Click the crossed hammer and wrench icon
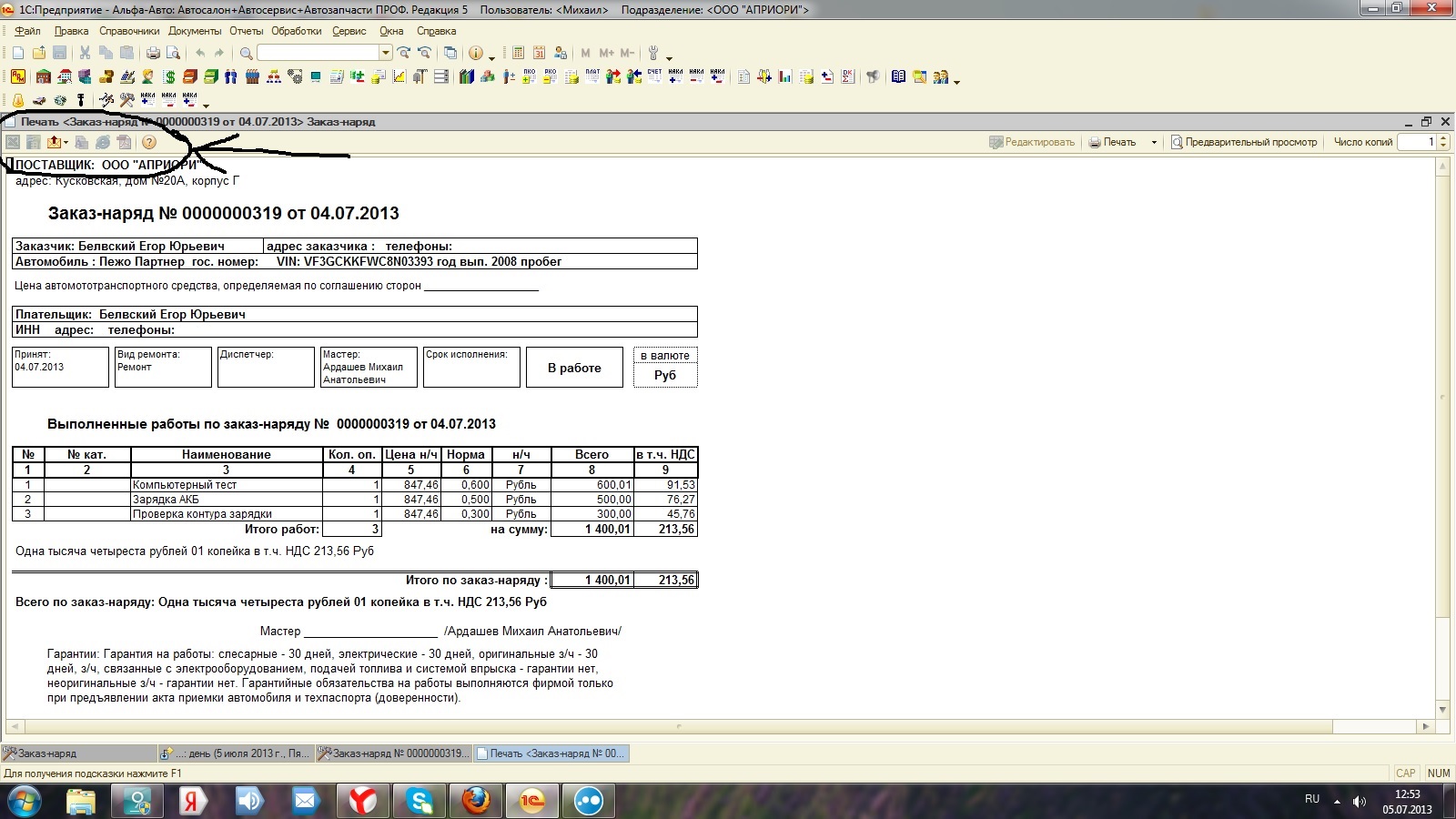 tap(126, 100)
